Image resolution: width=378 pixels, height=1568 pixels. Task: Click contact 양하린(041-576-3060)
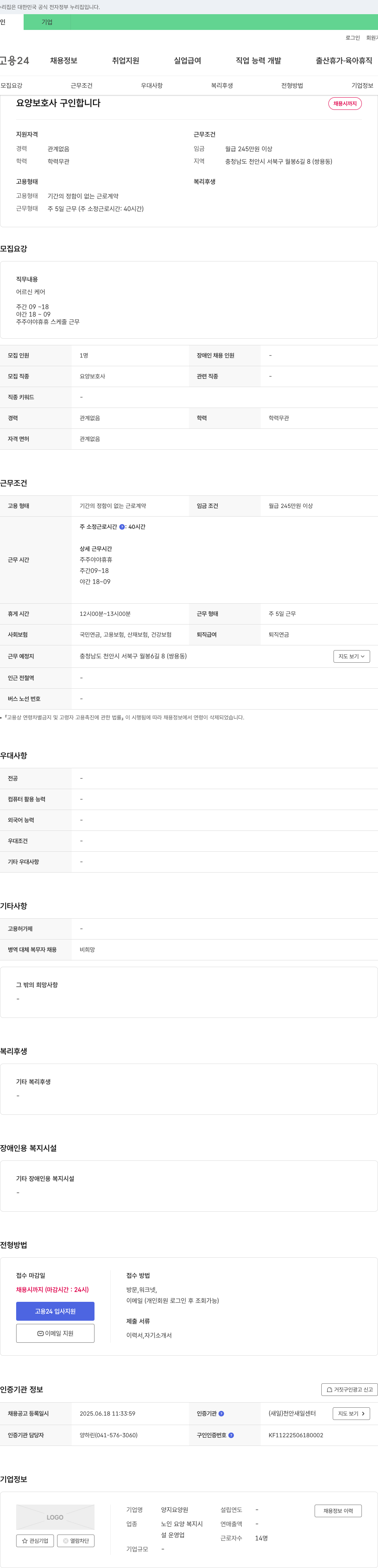[108, 1435]
